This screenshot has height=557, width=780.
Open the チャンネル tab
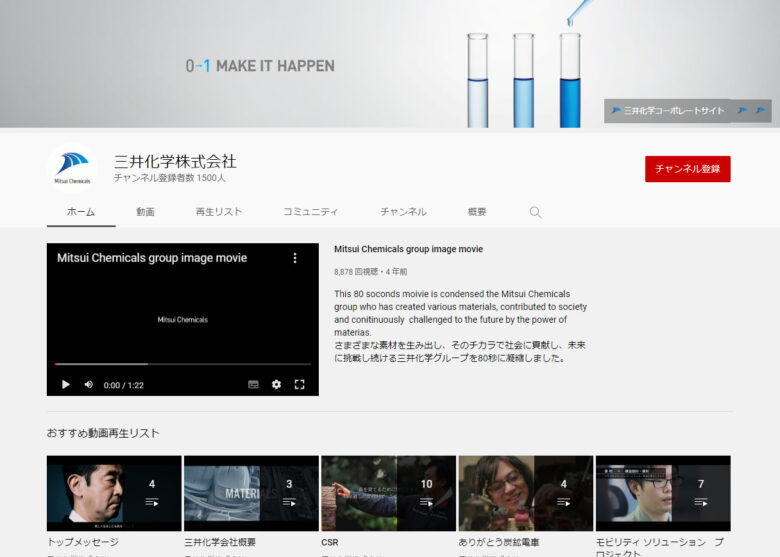[403, 212]
